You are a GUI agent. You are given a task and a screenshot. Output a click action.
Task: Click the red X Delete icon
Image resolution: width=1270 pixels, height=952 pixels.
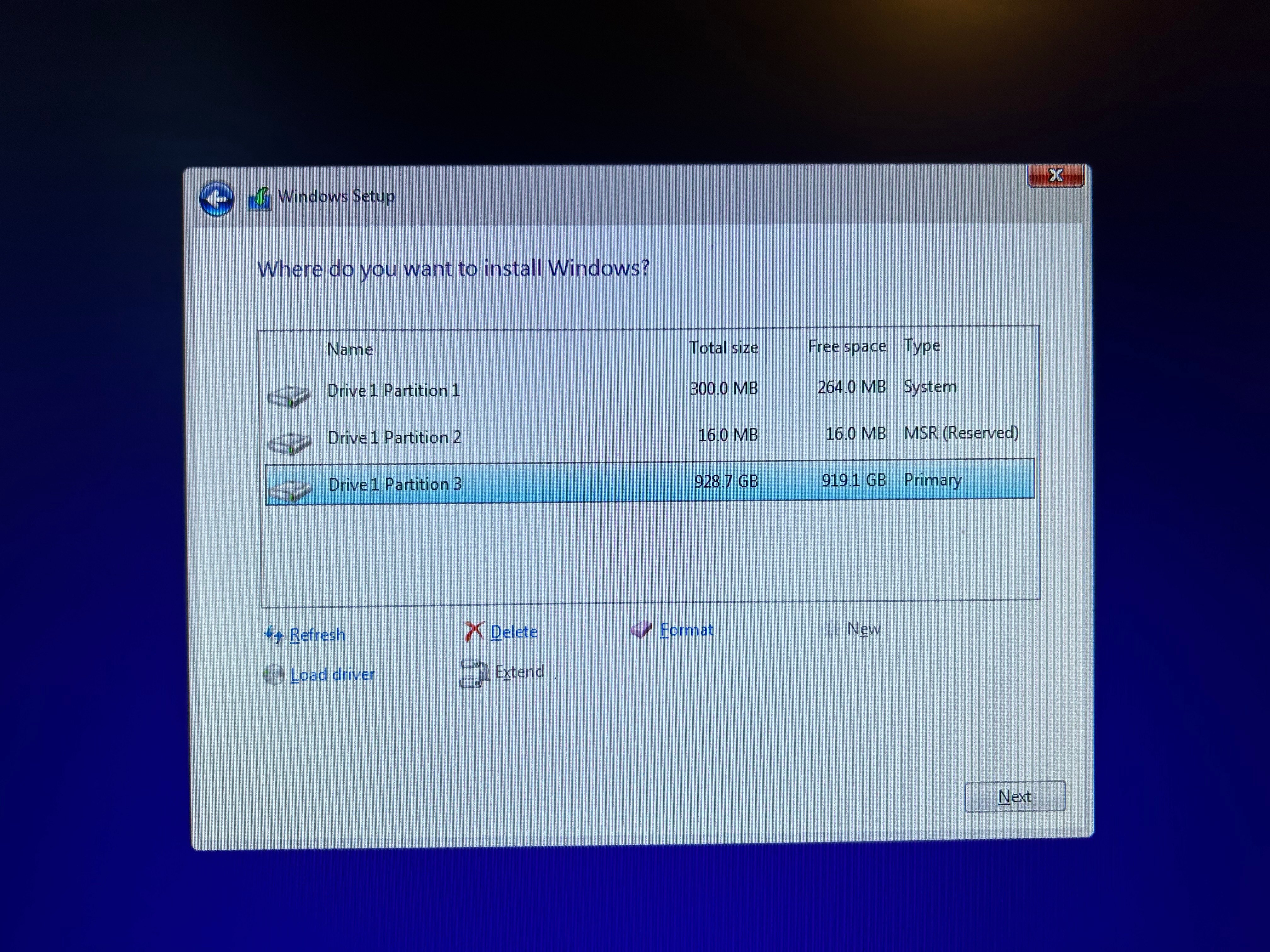pos(474,632)
